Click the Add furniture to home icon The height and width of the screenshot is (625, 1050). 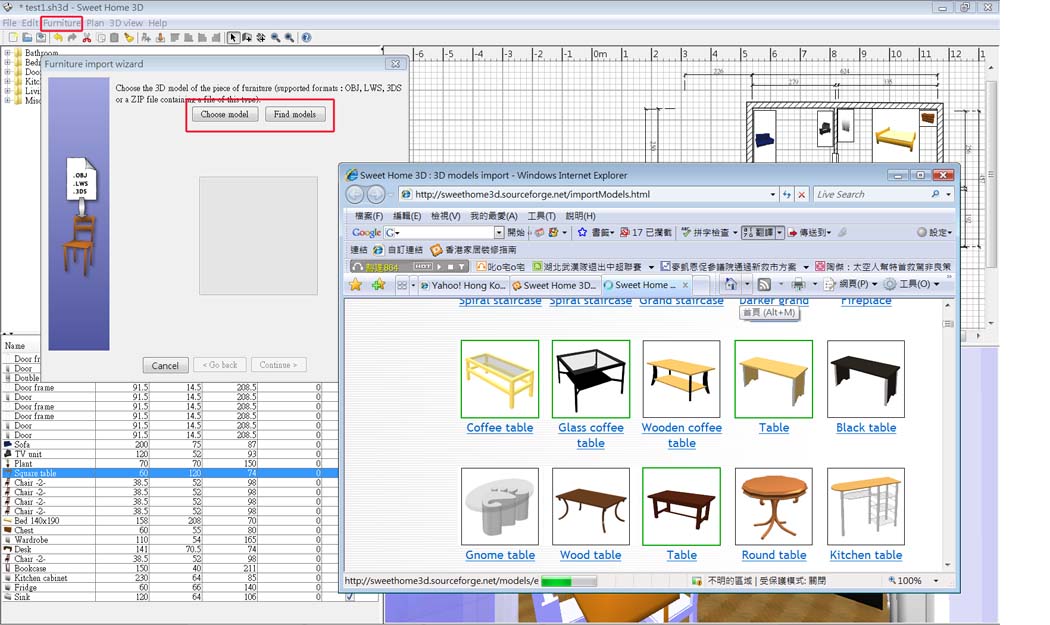pyautogui.click(x=146, y=38)
